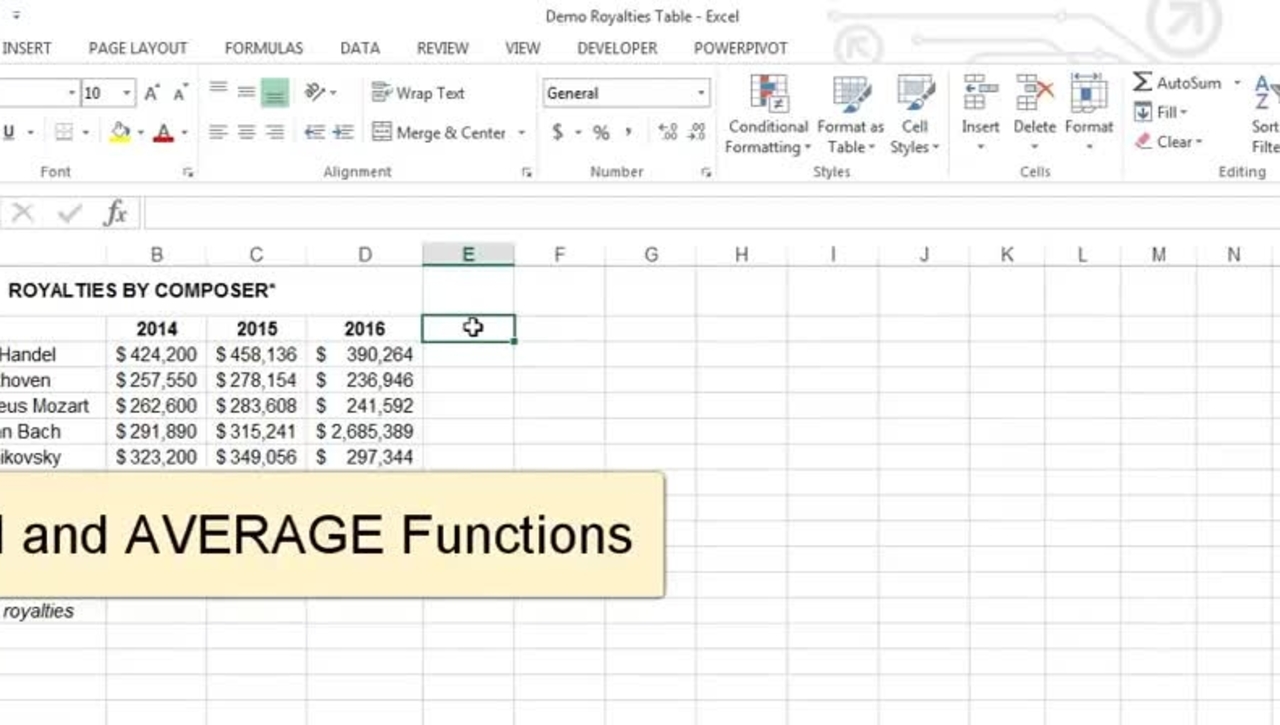Screen dimensions: 1280x725
Task: Switch to the FORMULAS tab
Action: [263, 48]
